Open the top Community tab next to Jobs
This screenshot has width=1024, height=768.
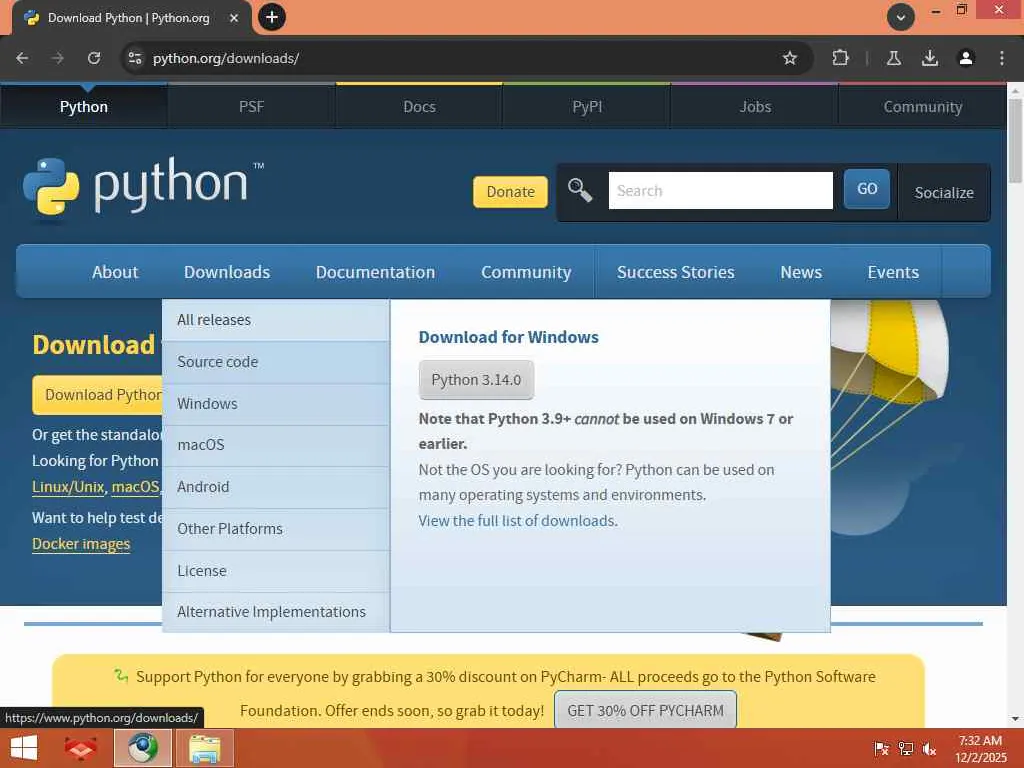coord(923,106)
